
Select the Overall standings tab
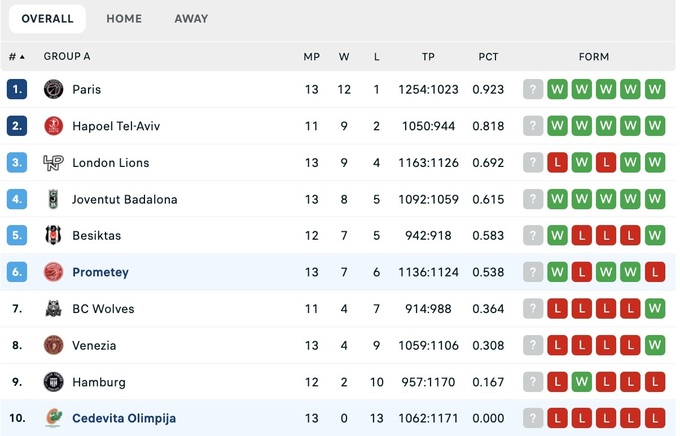pos(47,19)
